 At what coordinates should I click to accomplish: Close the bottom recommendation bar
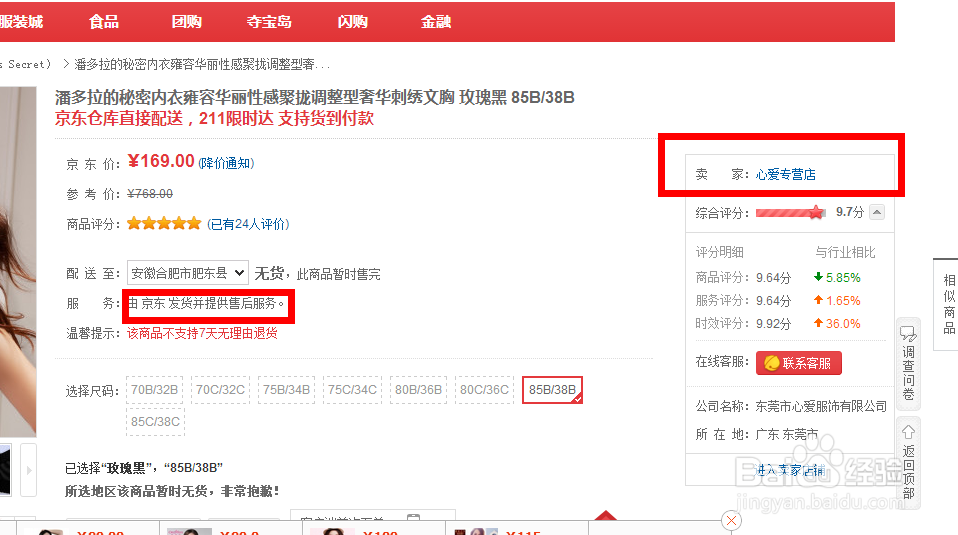731,521
